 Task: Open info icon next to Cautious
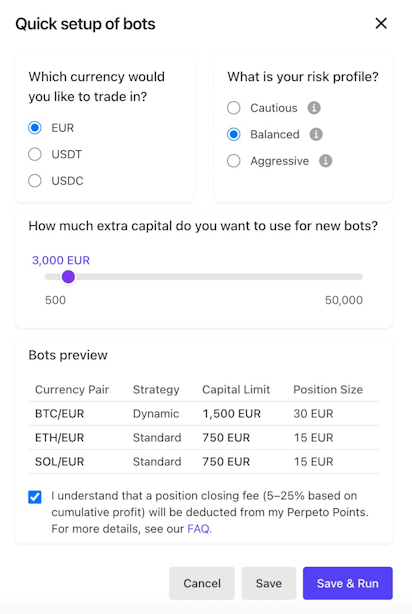[x=314, y=108]
